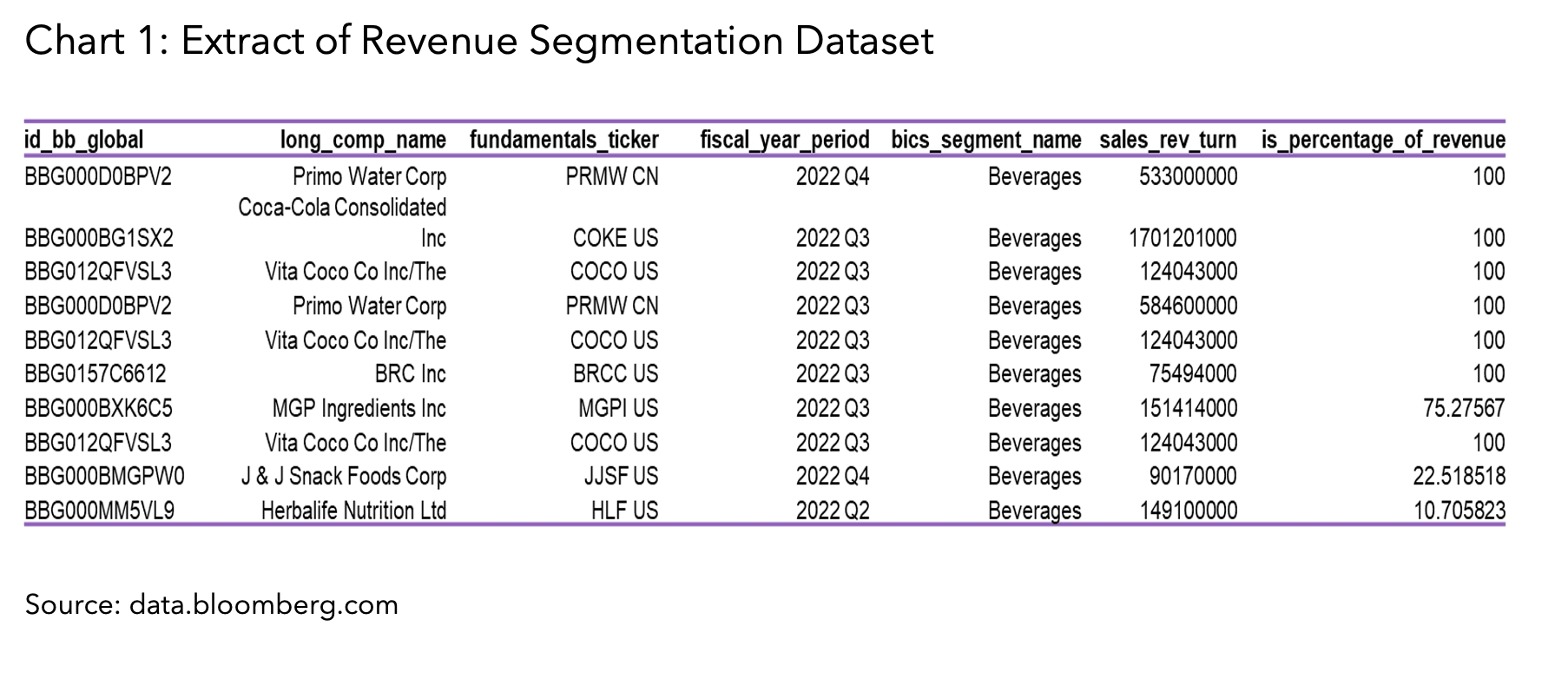The width and height of the screenshot is (1568, 679).
Task: Click the long_comp_name column header
Action: coord(363,140)
